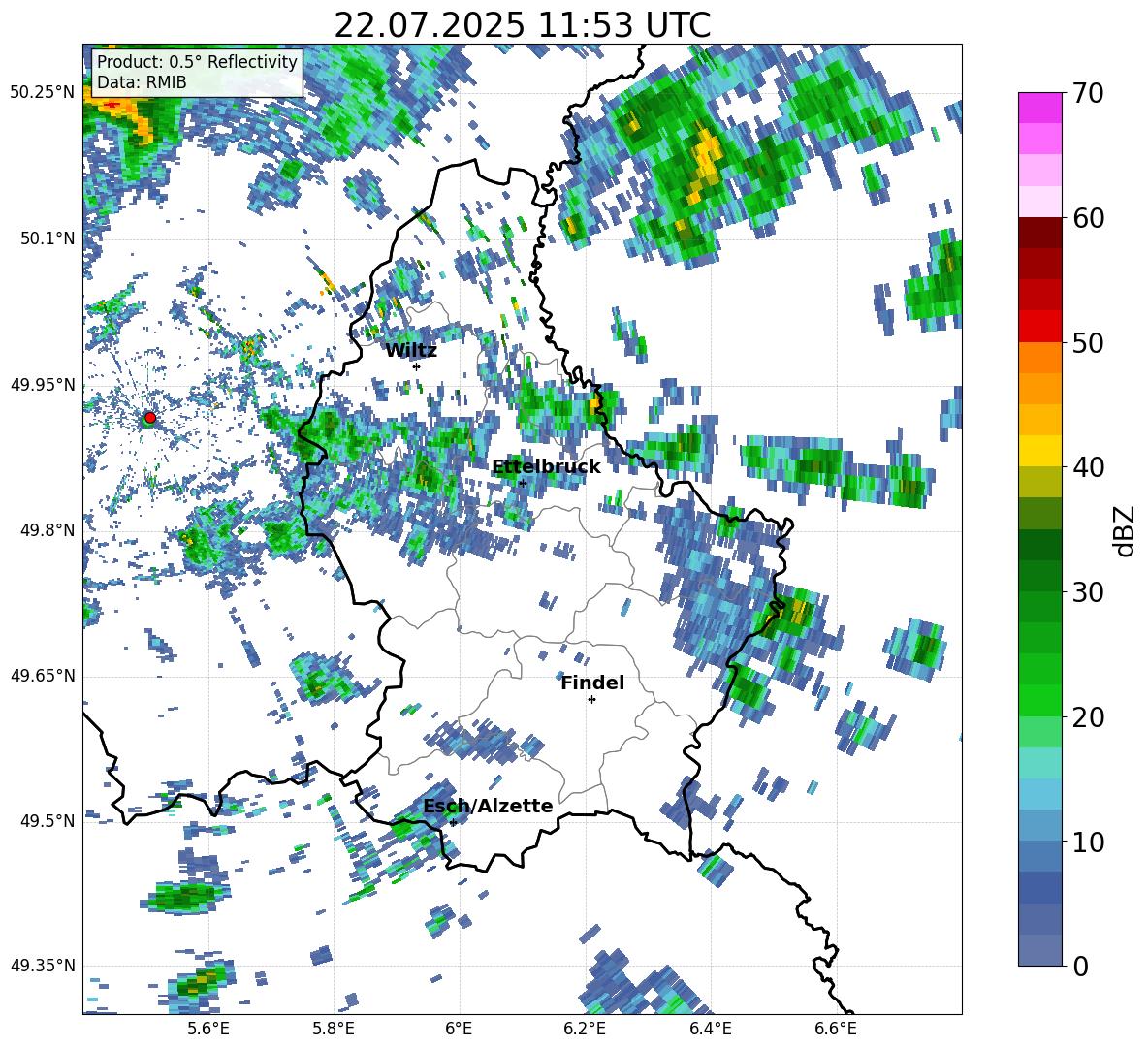Click the 50.25°N latitude label
The width and height of the screenshot is (1148, 1048).
[x=43, y=93]
